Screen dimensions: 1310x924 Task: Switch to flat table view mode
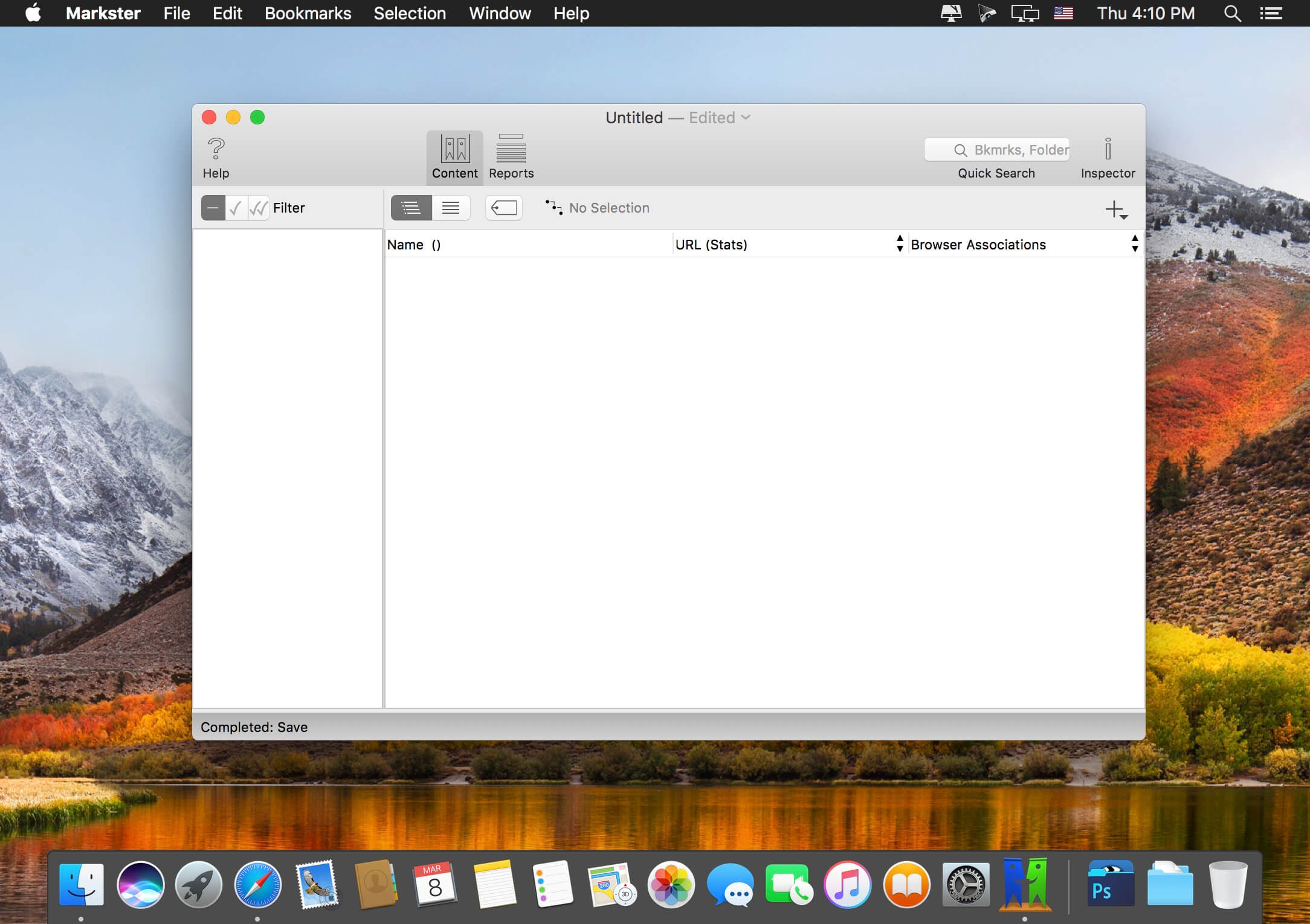pos(451,208)
